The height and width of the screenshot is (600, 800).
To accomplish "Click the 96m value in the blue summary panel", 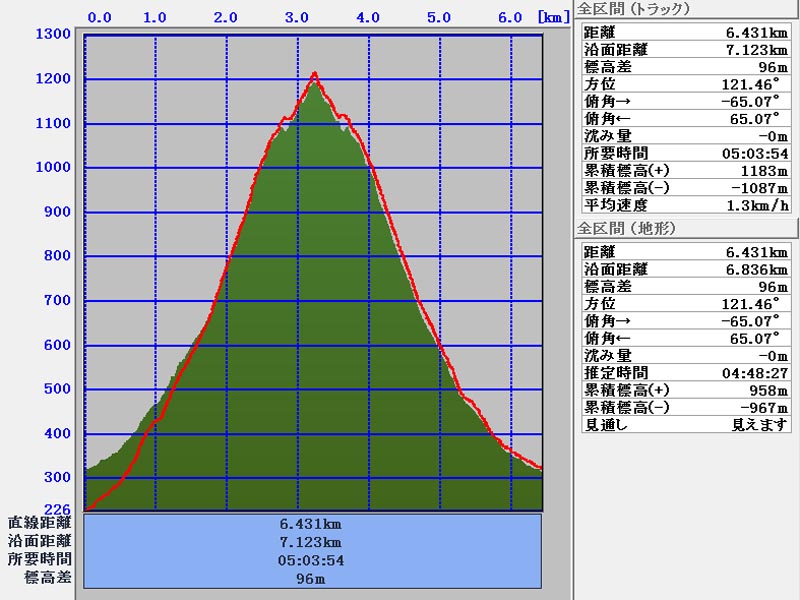I will pyautogui.click(x=312, y=579).
